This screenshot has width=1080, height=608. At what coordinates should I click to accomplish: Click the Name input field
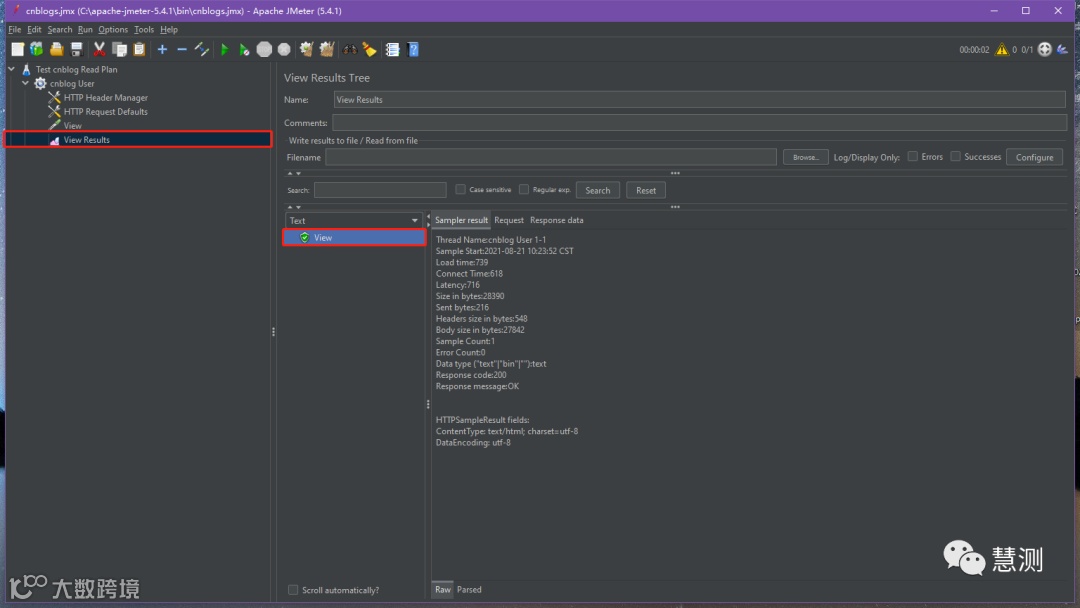pos(699,100)
